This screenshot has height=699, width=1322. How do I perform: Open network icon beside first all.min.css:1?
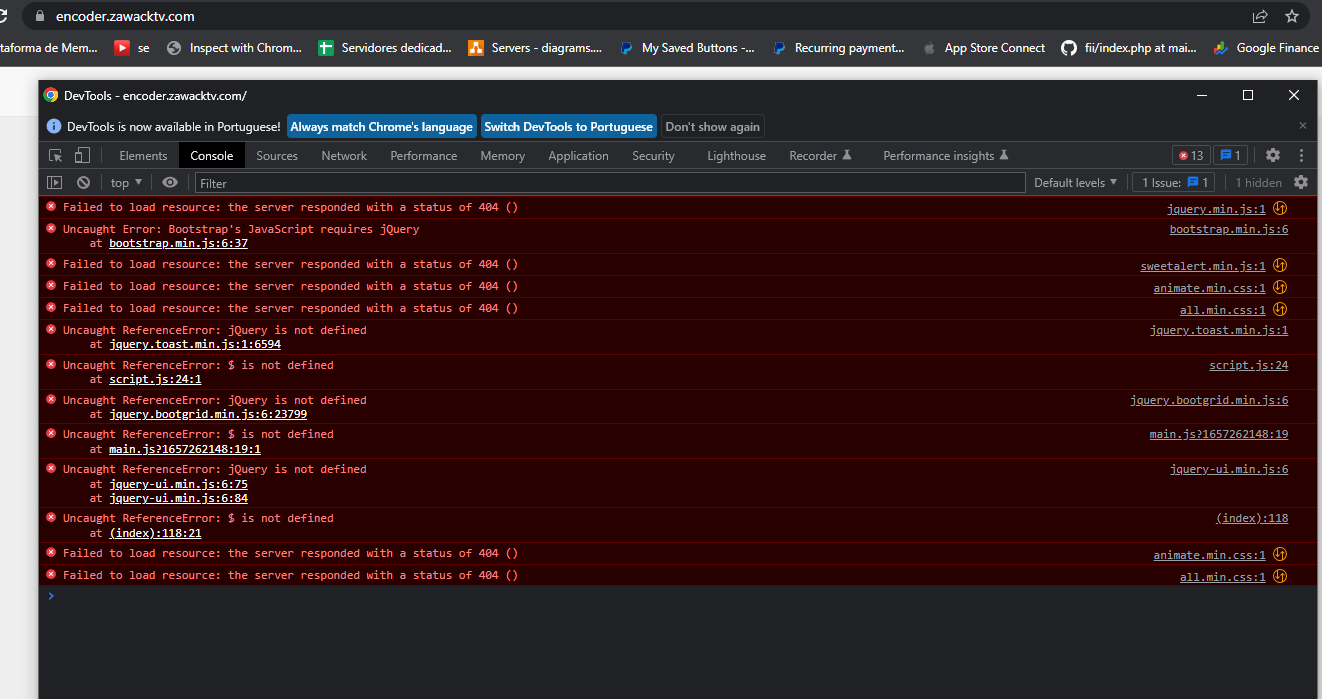coord(1279,310)
